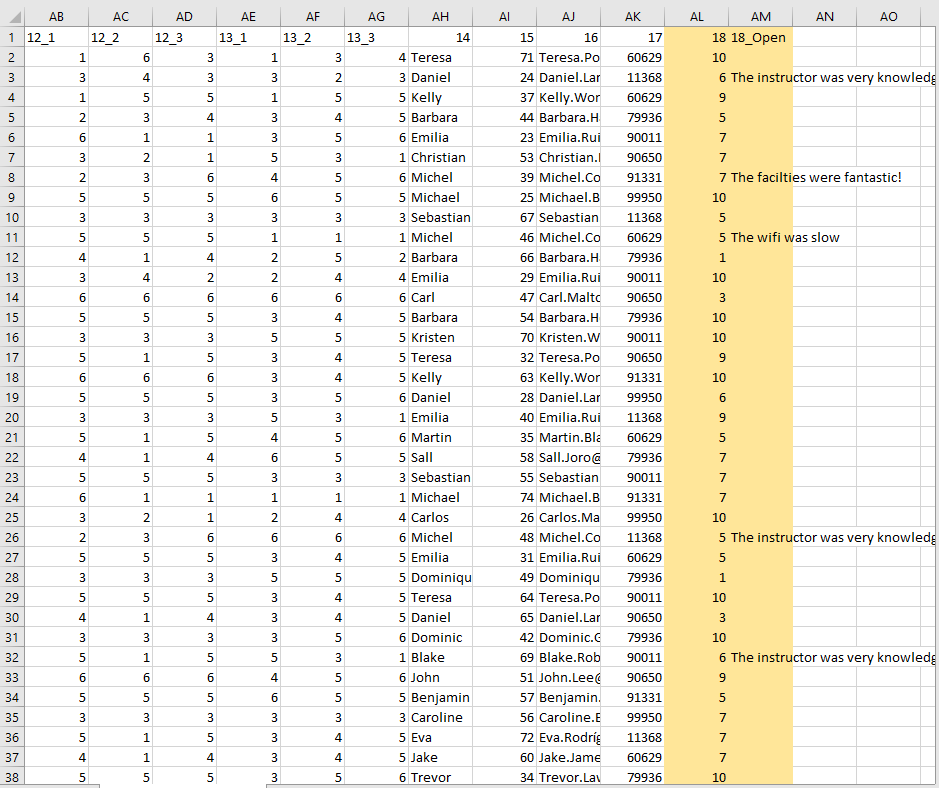Select the "Kristen" name cell

point(440,337)
